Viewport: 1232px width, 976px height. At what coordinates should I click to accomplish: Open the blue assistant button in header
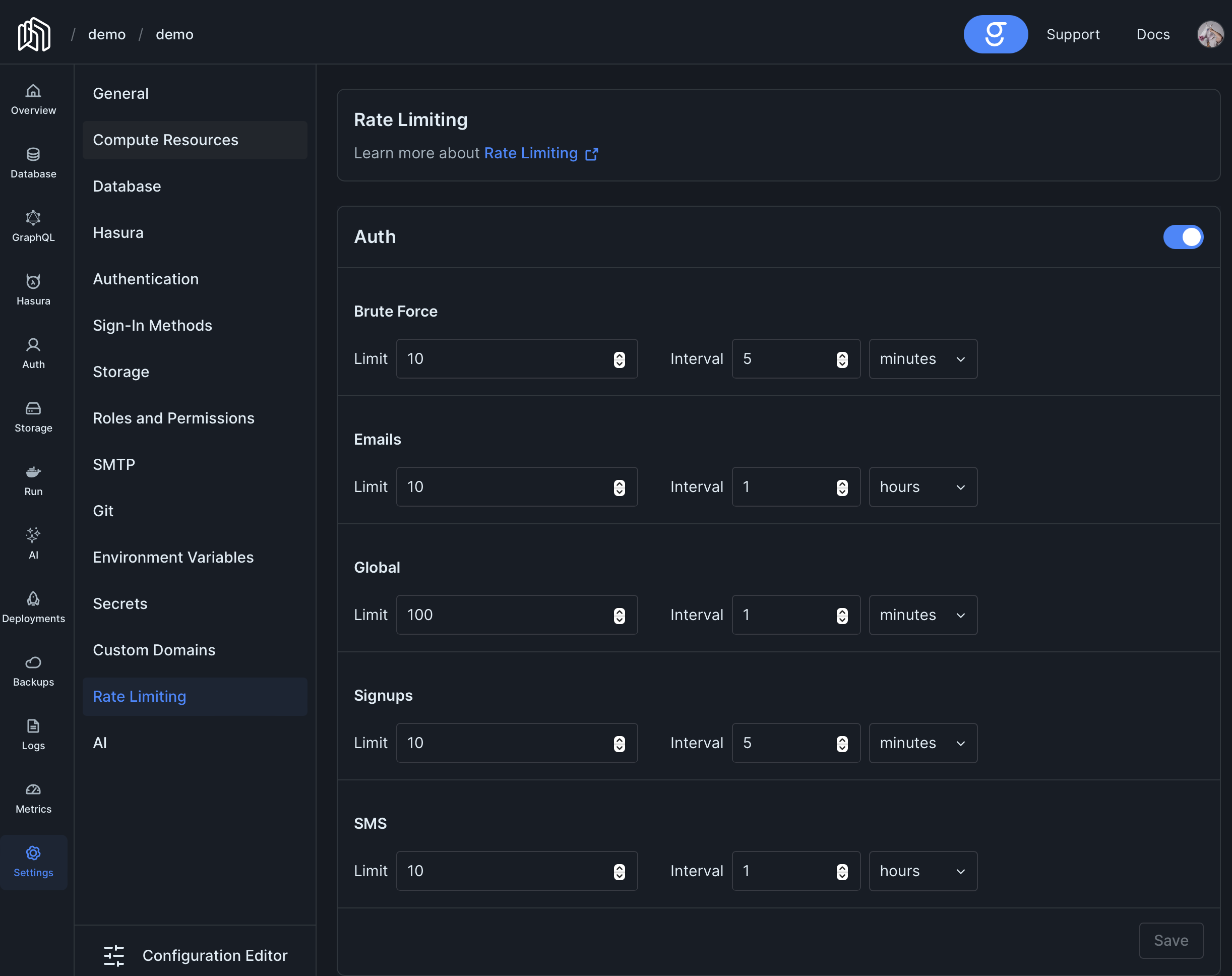click(x=995, y=34)
